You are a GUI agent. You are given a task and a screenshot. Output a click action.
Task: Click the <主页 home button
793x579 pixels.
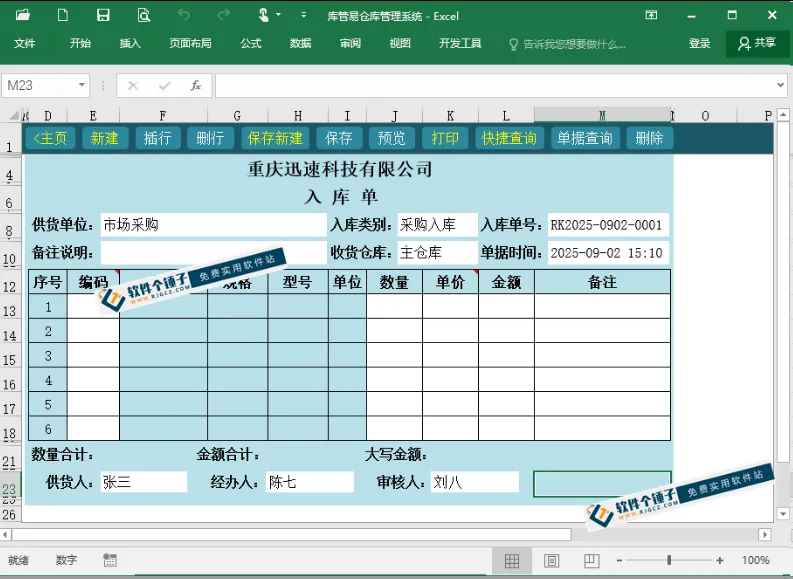click(x=50, y=138)
